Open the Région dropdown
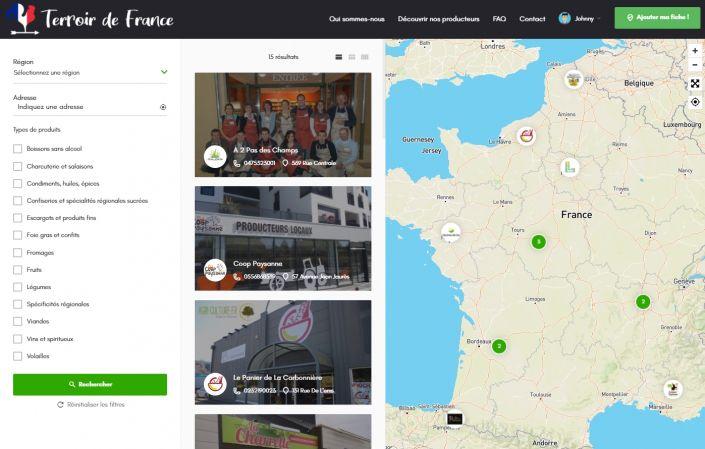705x449 pixels. 90,72
